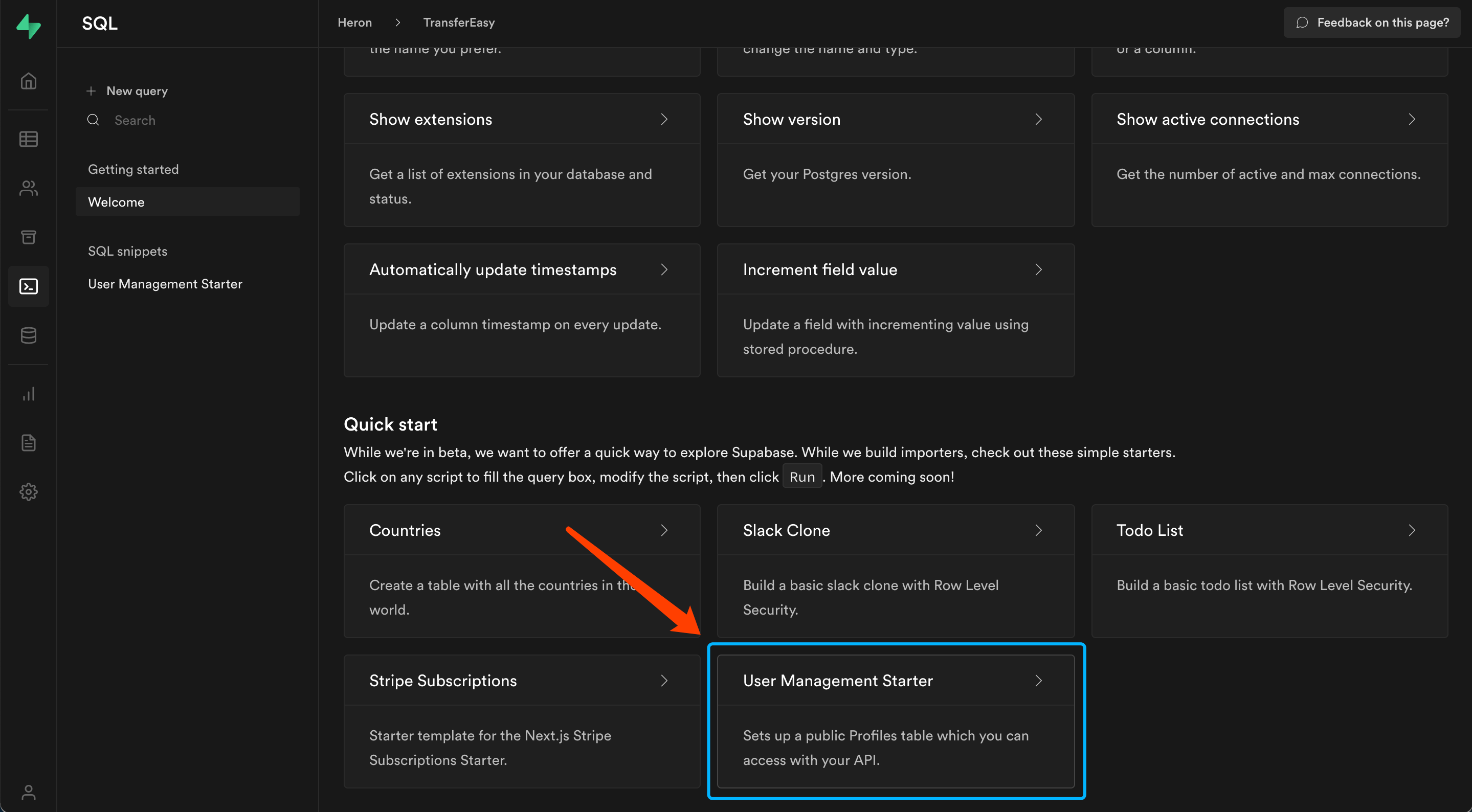The image size is (1472, 812).
Task: Expand the Show extensions card chevron
Action: pyautogui.click(x=664, y=119)
